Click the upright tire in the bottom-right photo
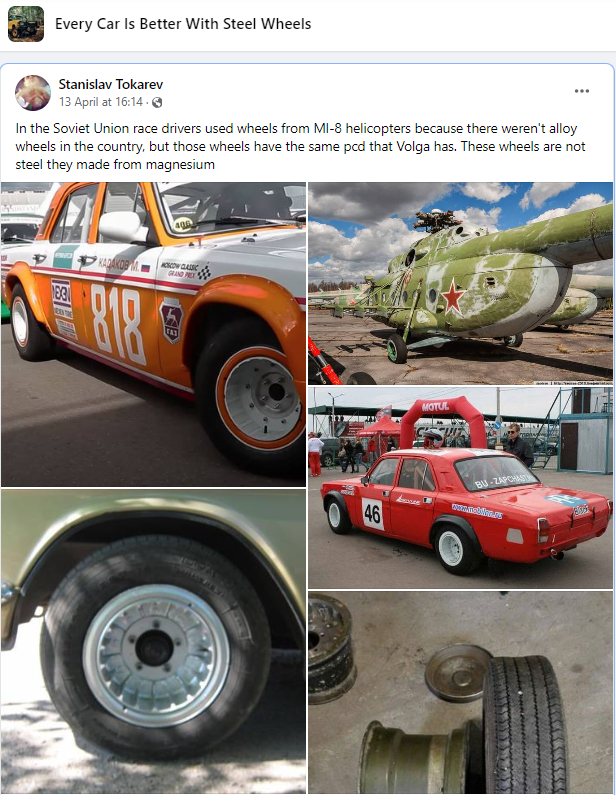Screen dimensions: 616x795 (526, 725)
